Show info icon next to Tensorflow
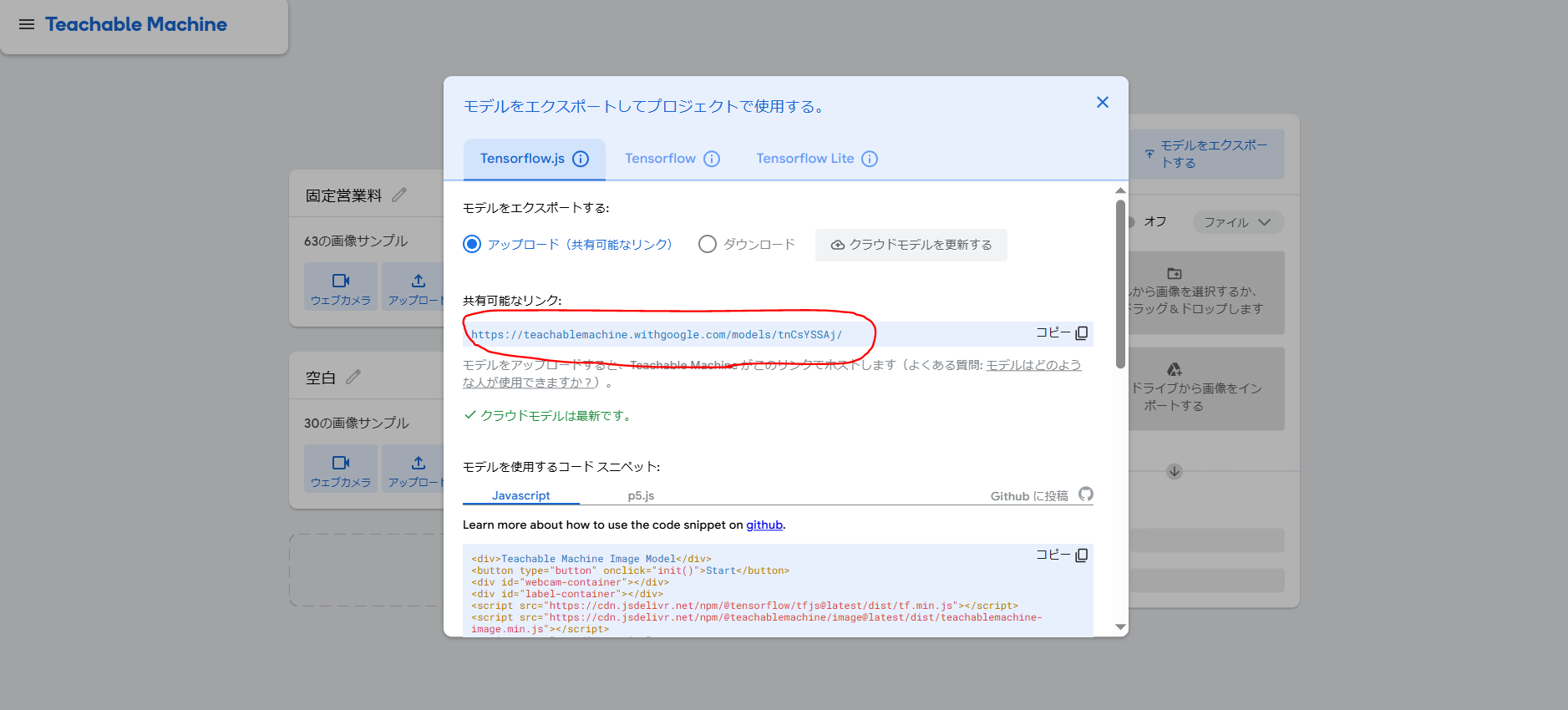This screenshot has height=710, width=1568. tap(712, 159)
